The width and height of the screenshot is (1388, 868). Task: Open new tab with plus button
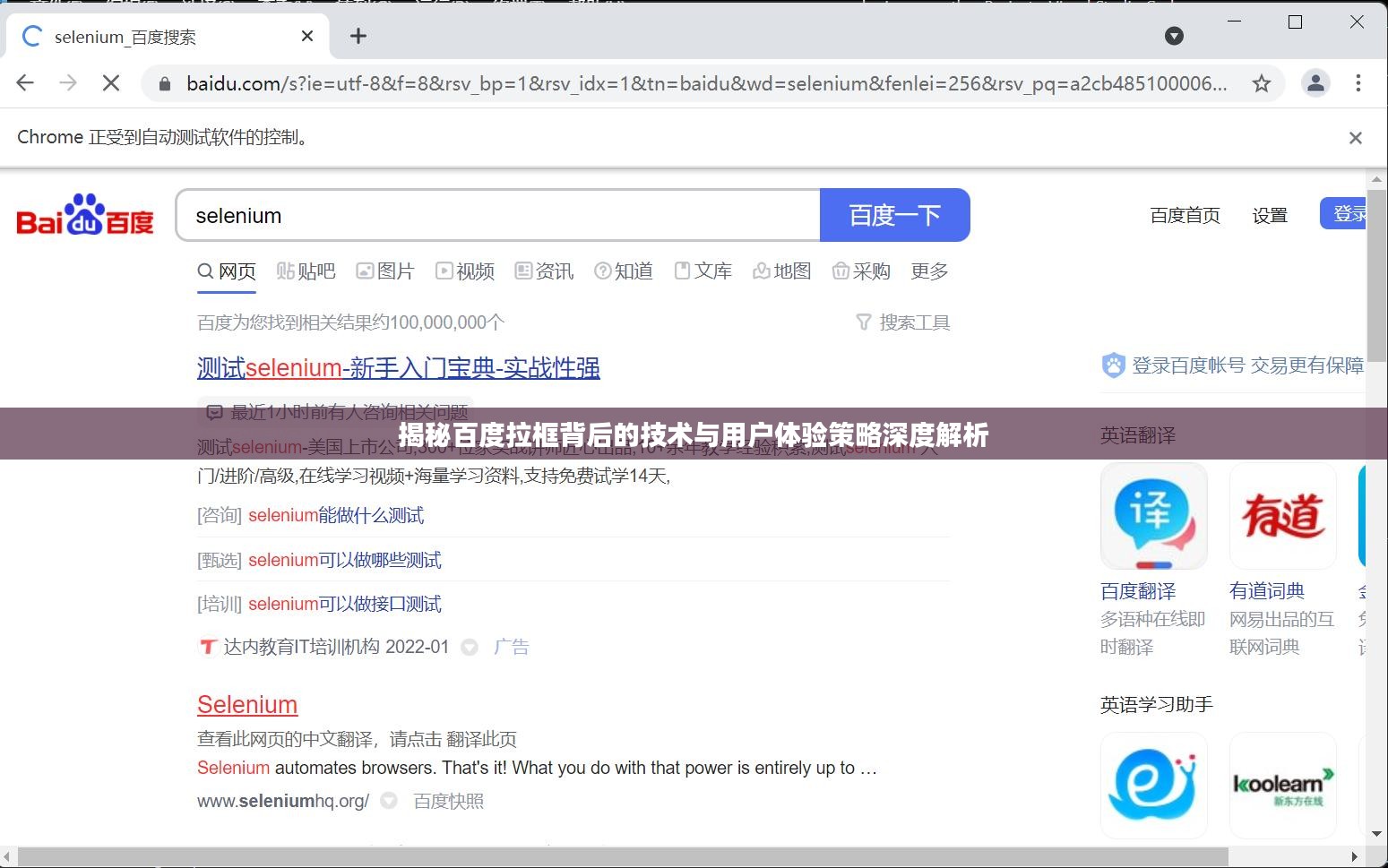[x=358, y=36]
